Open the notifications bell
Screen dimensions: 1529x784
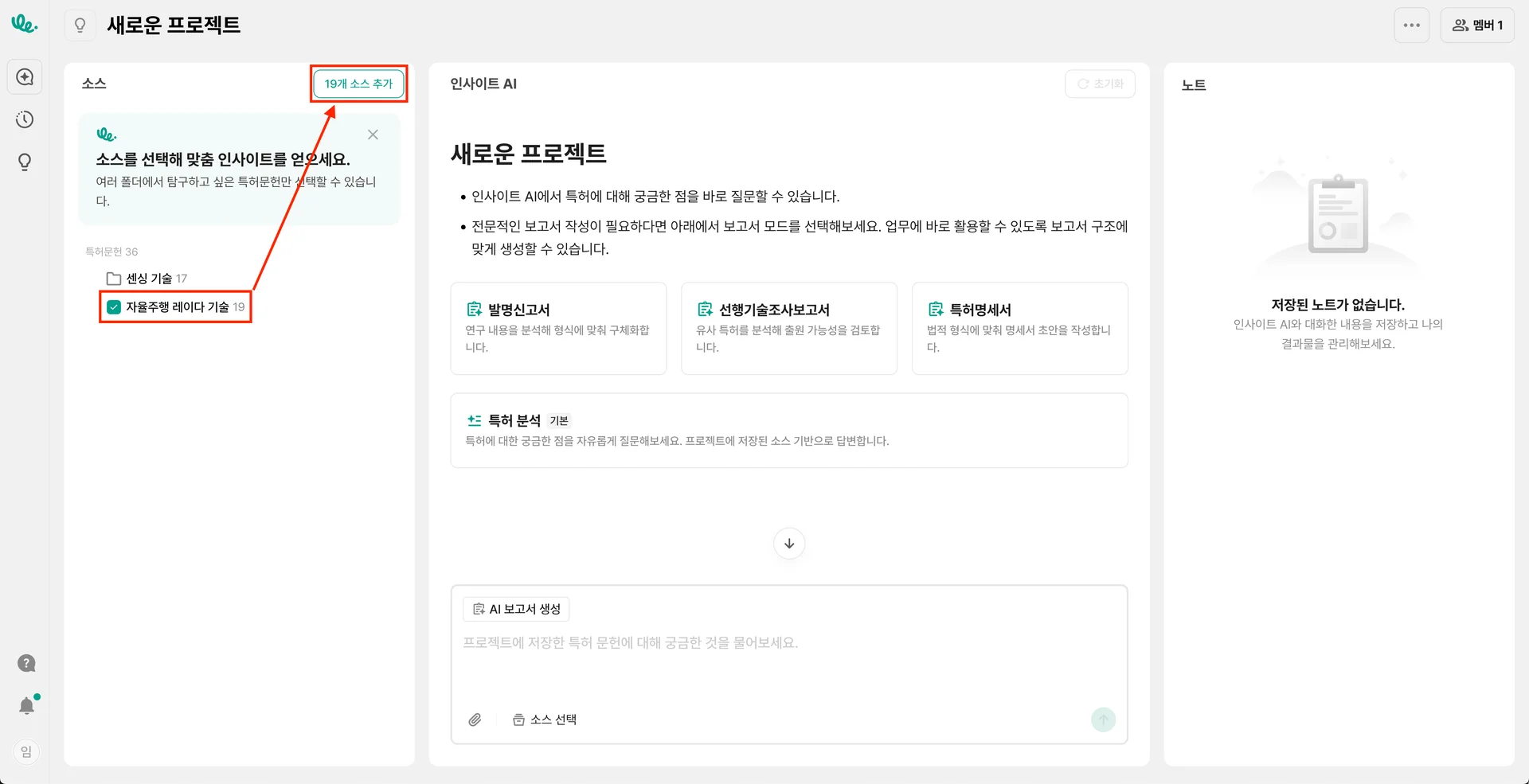coord(26,706)
